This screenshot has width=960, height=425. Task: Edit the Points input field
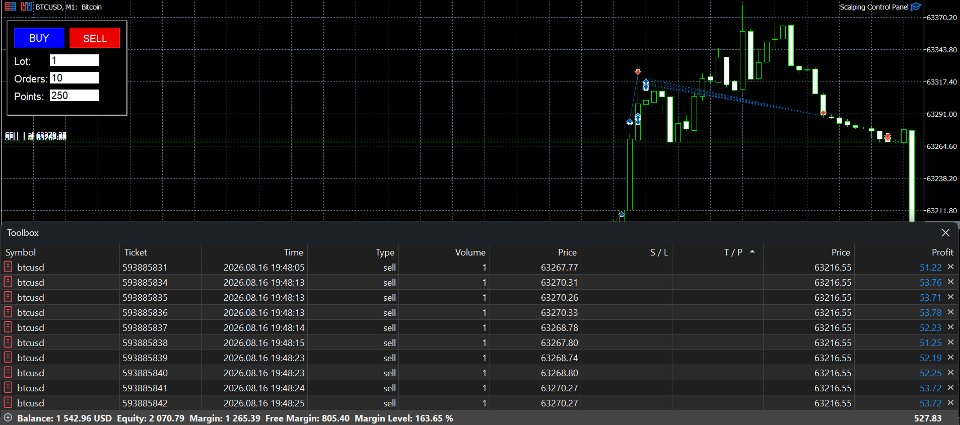(74, 96)
